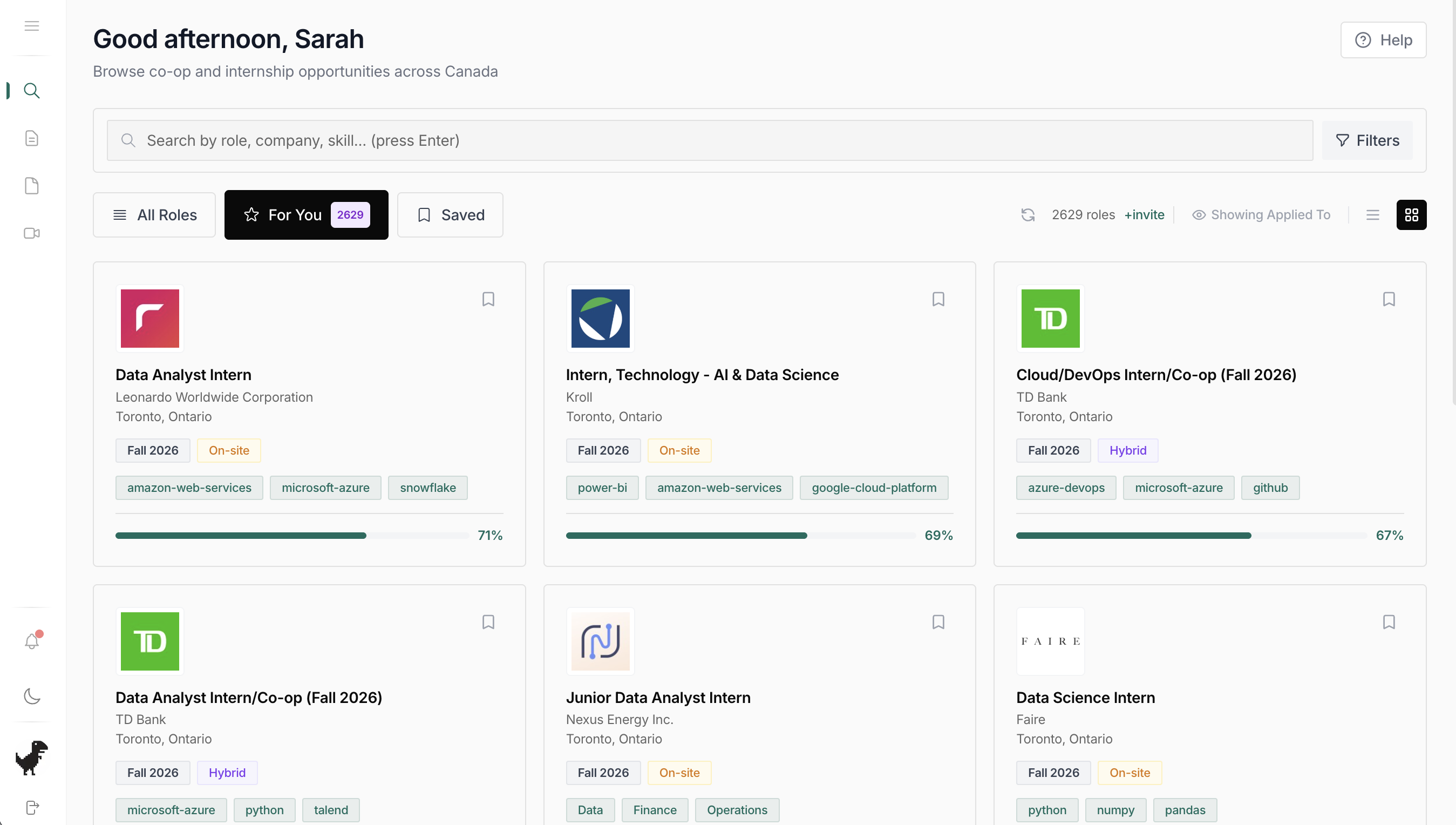Image resolution: width=1456 pixels, height=825 pixels.
Task: Open the video camera icon in sidebar
Action: (x=32, y=233)
